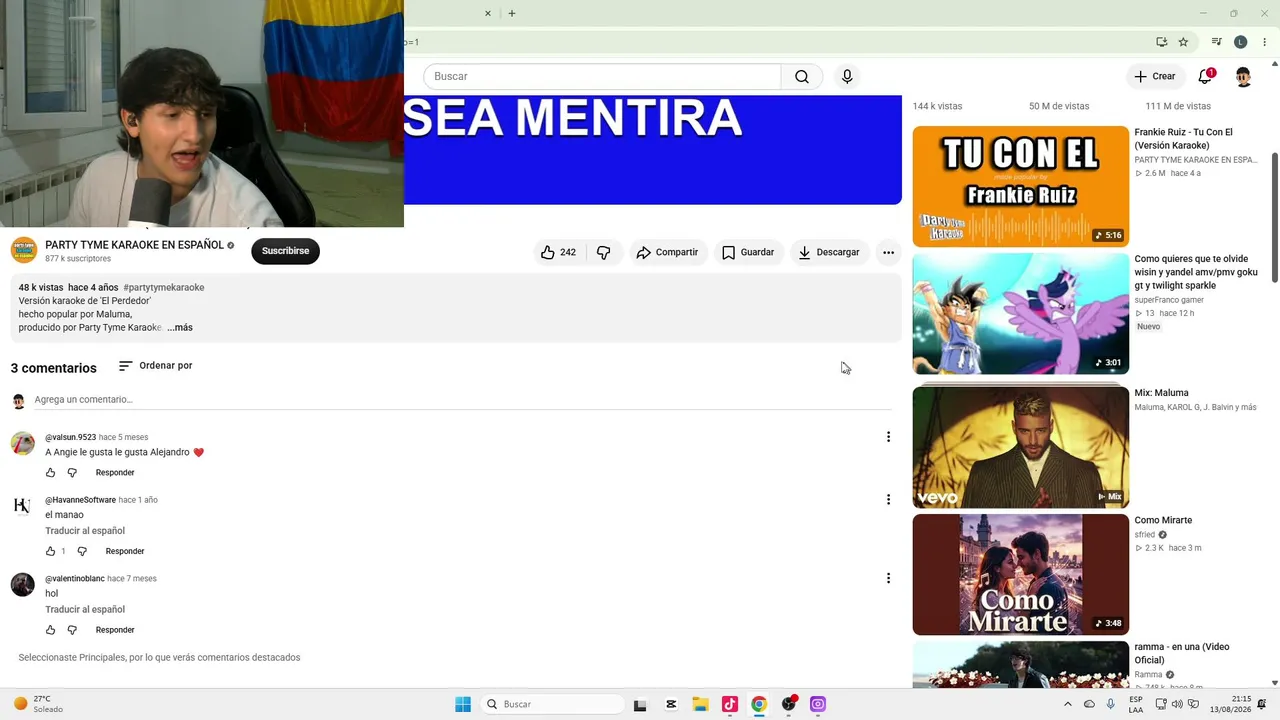The width and height of the screenshot is (1280, 720).
Task: Focus the YouTube Buscar search field
Action: [602, 77]
